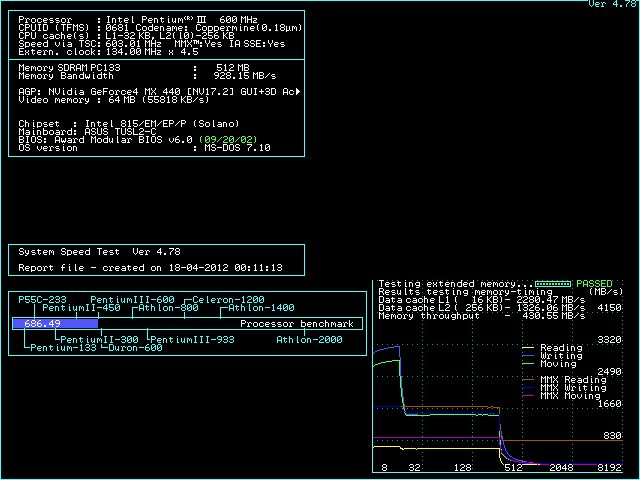Click the Athlon-800 benchmark label
640x480 pixels.
coord(168,308)
